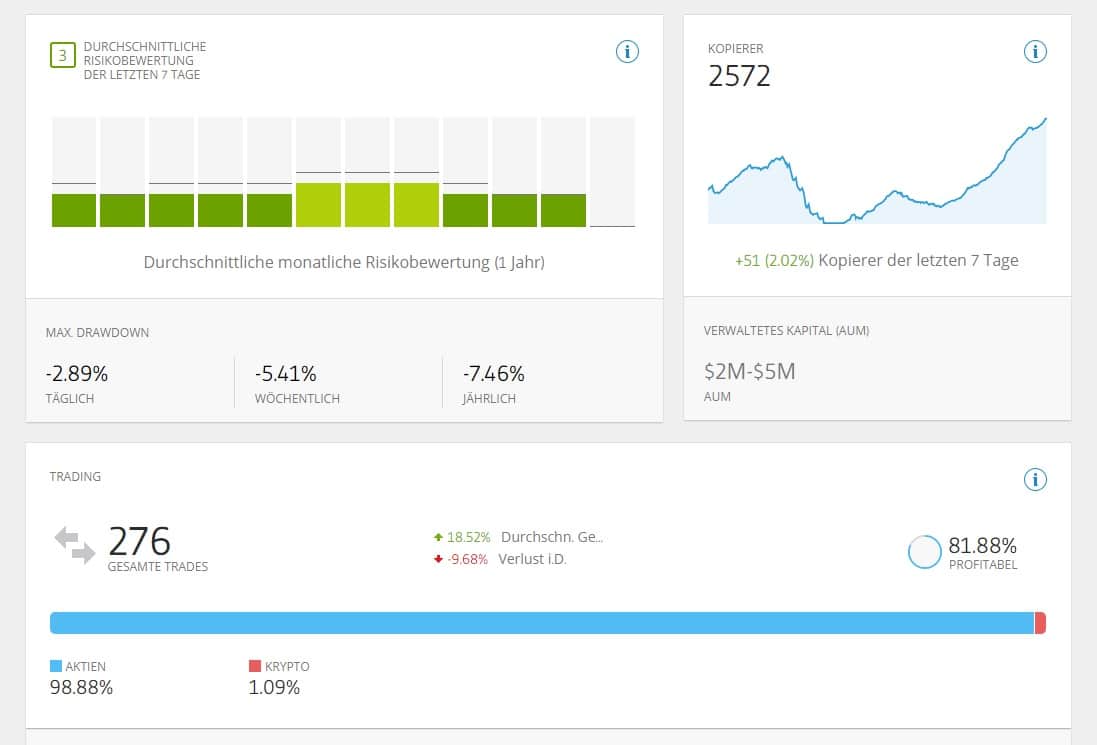The image size is (1097, 745).
Task: Click green up arrow beside 18.52%
Action: click(438, 537)
